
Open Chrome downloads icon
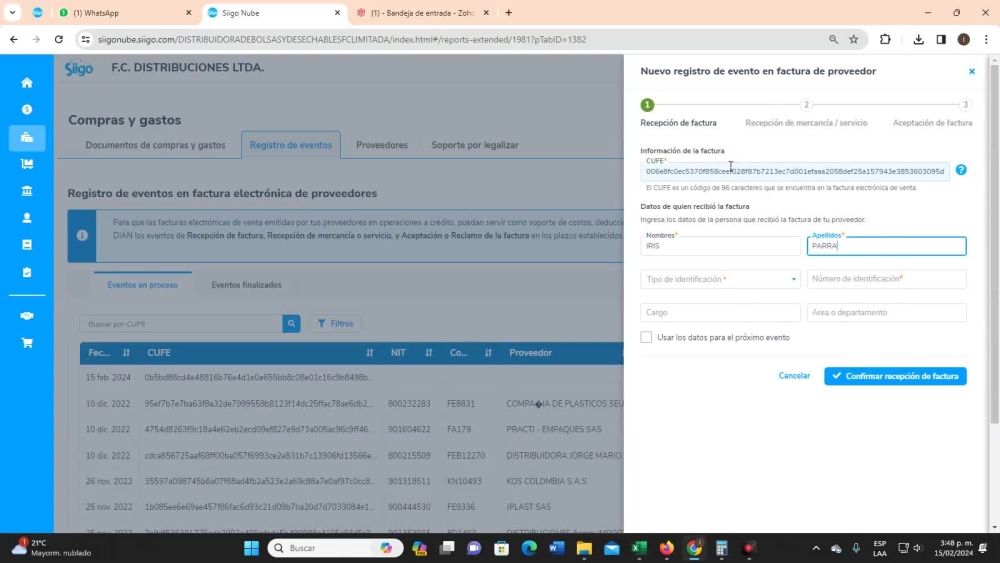pos(918,40)
